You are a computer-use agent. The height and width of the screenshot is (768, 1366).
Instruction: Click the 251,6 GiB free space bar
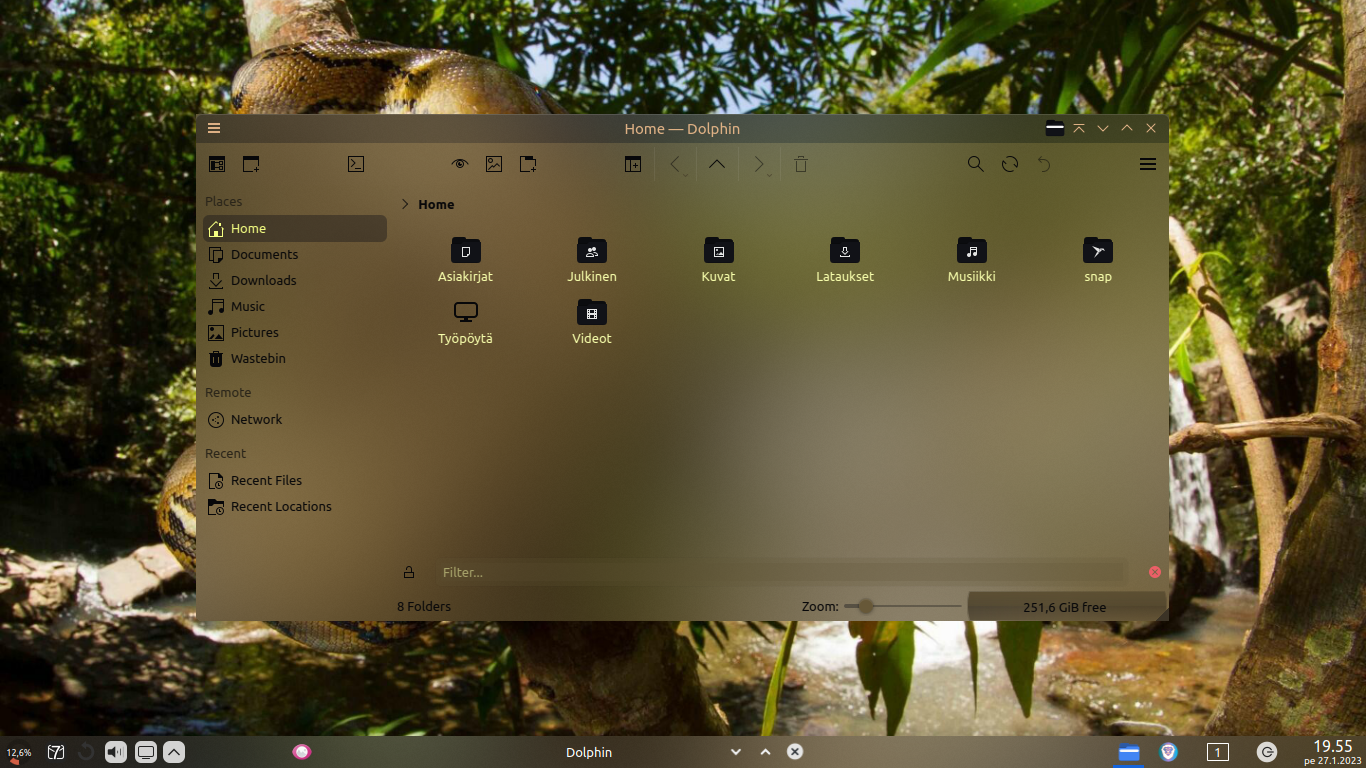[1065, 606]
